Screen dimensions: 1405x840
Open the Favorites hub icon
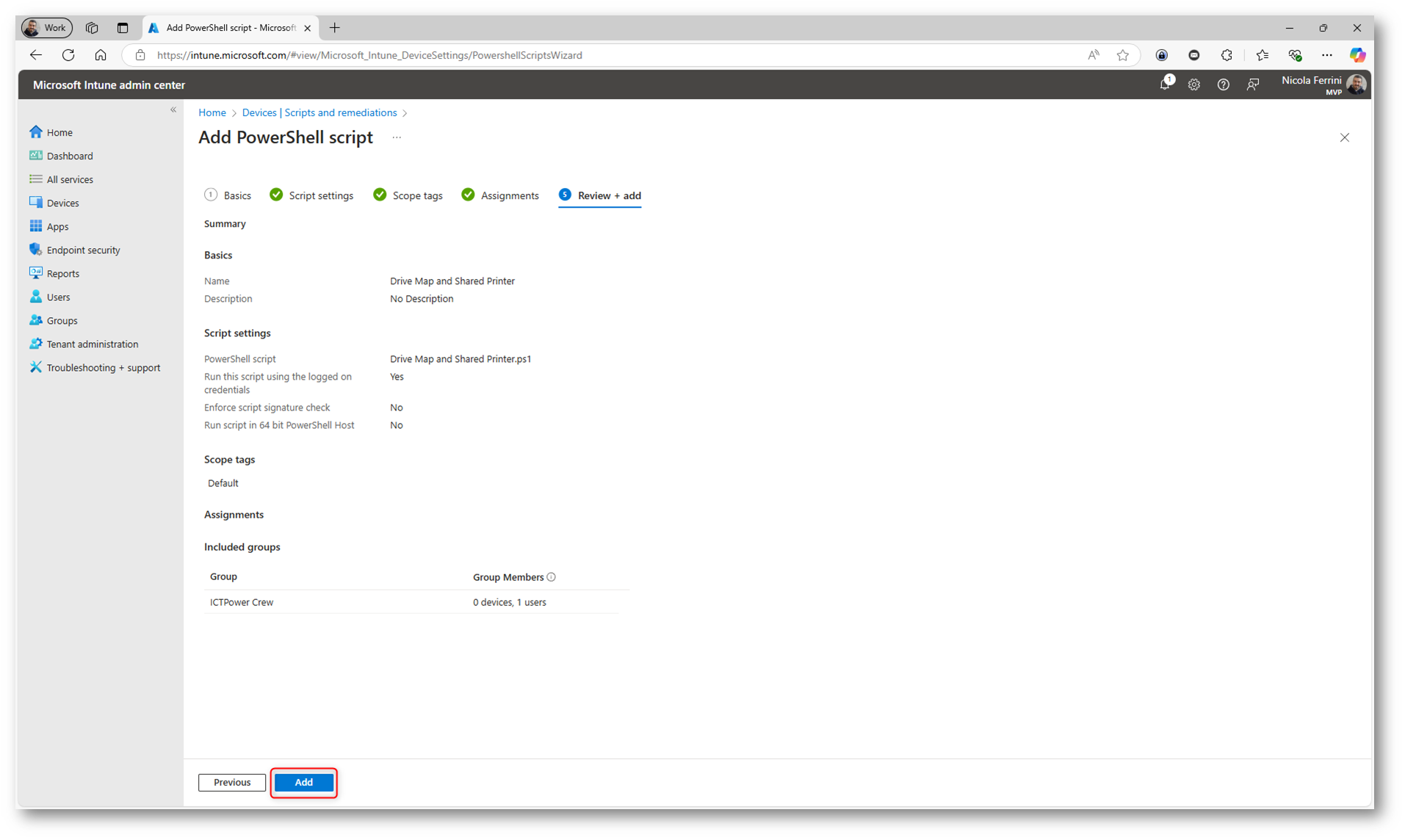pos(1262,55)
